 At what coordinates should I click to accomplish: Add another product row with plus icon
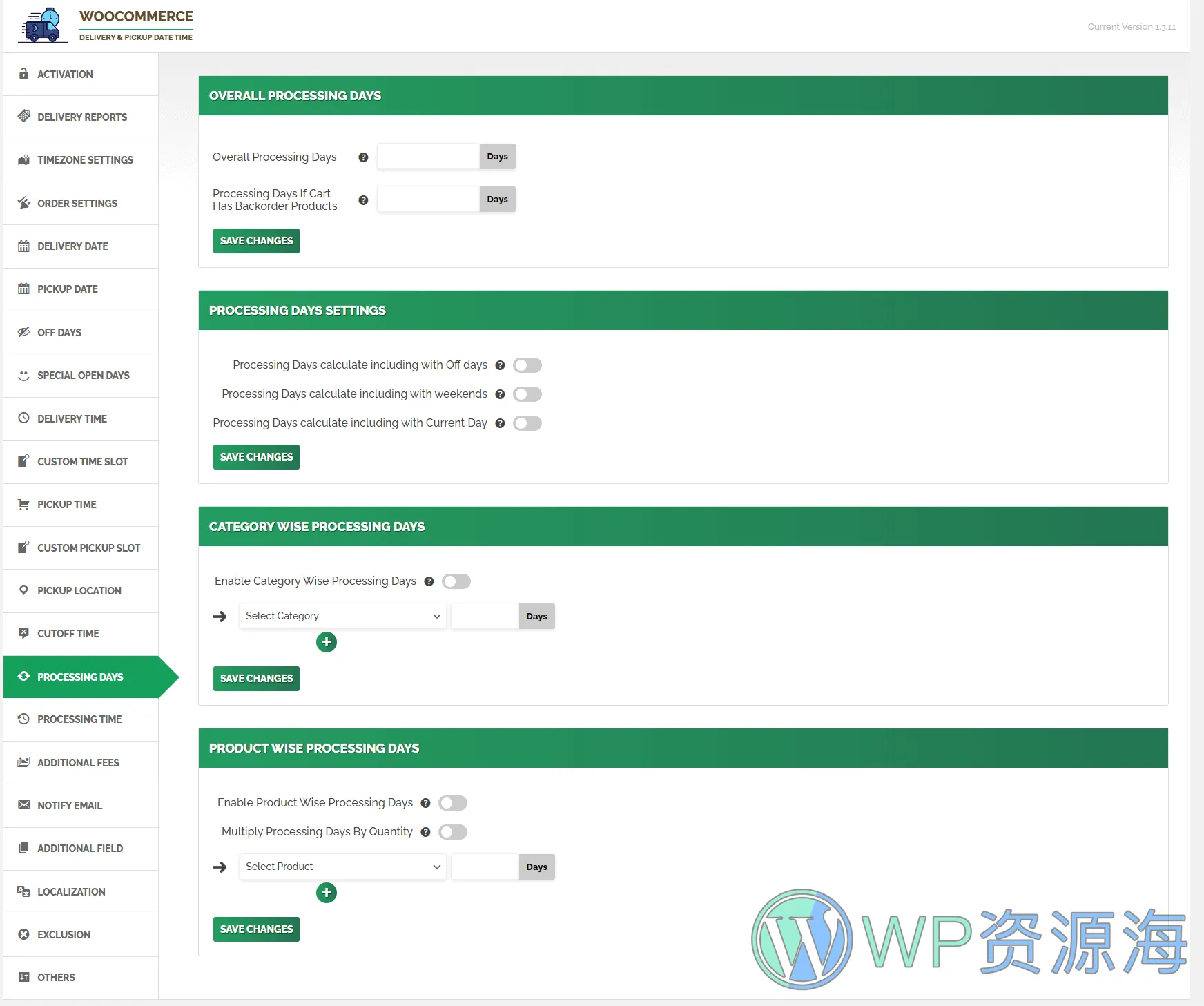point(327,893)
